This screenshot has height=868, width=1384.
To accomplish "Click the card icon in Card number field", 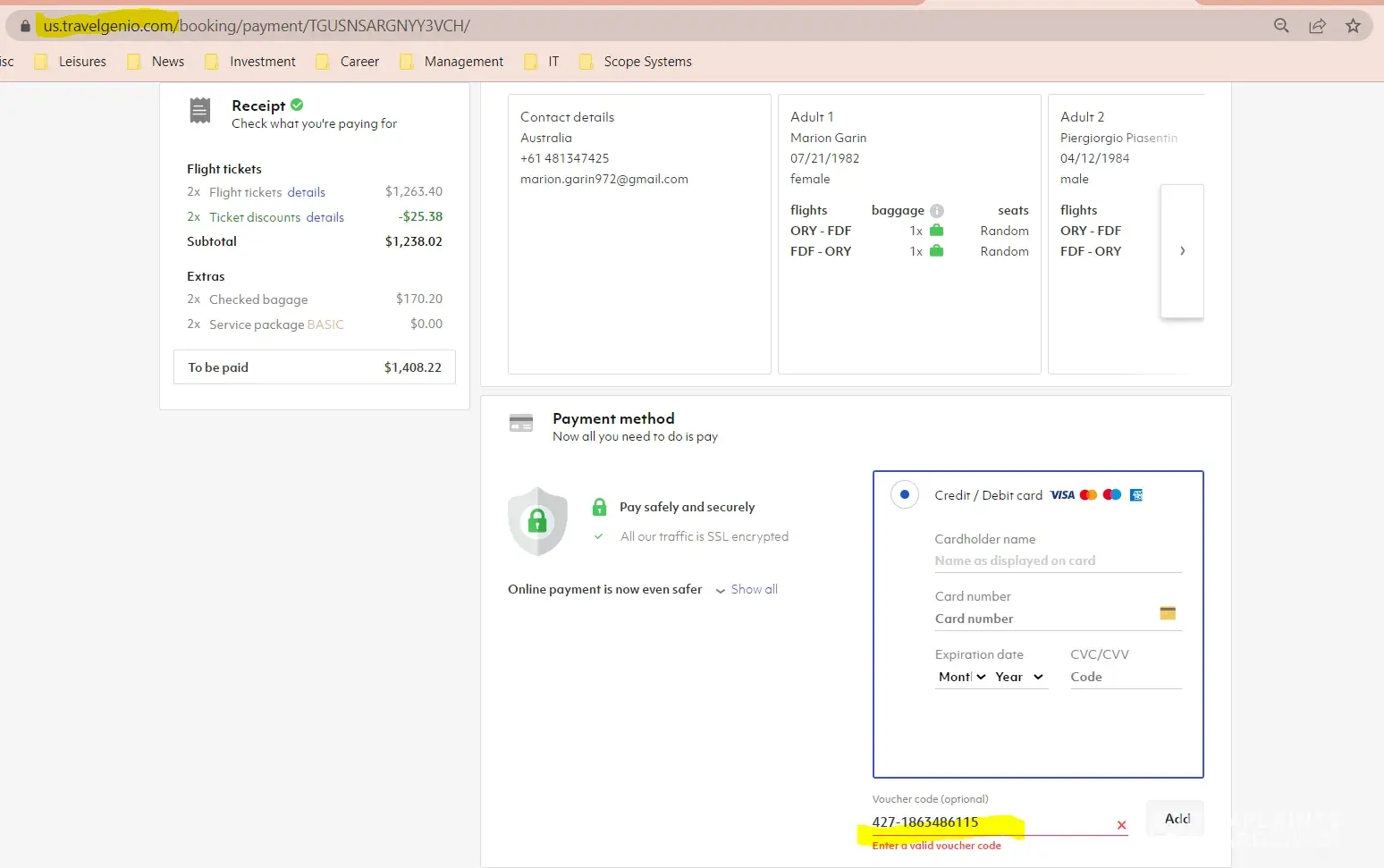I will [x=1167, y=613].
